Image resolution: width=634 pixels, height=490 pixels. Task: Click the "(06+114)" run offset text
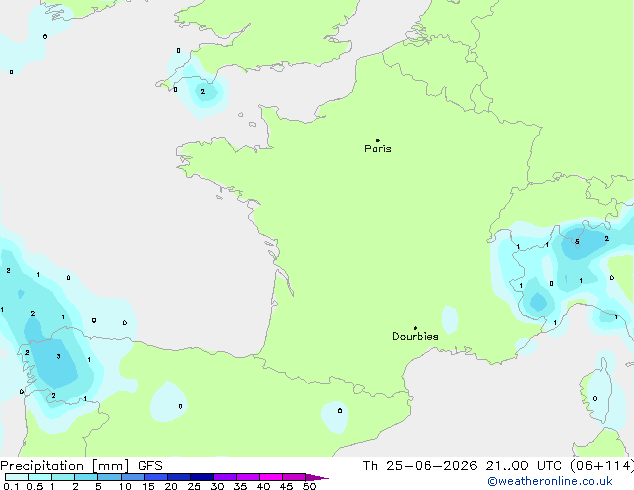pyautogui.click(x=602, y=466)
